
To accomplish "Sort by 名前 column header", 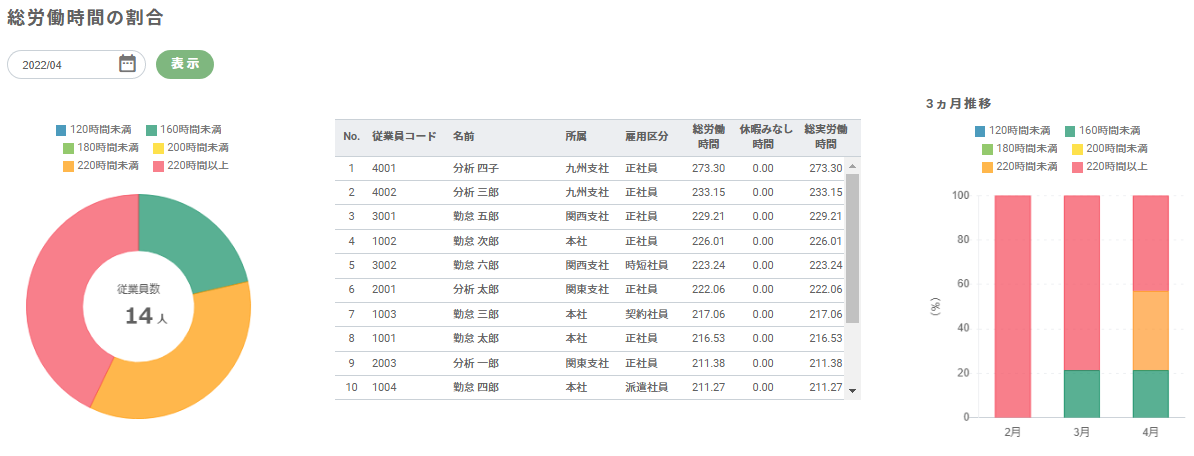I will (463, 137).
